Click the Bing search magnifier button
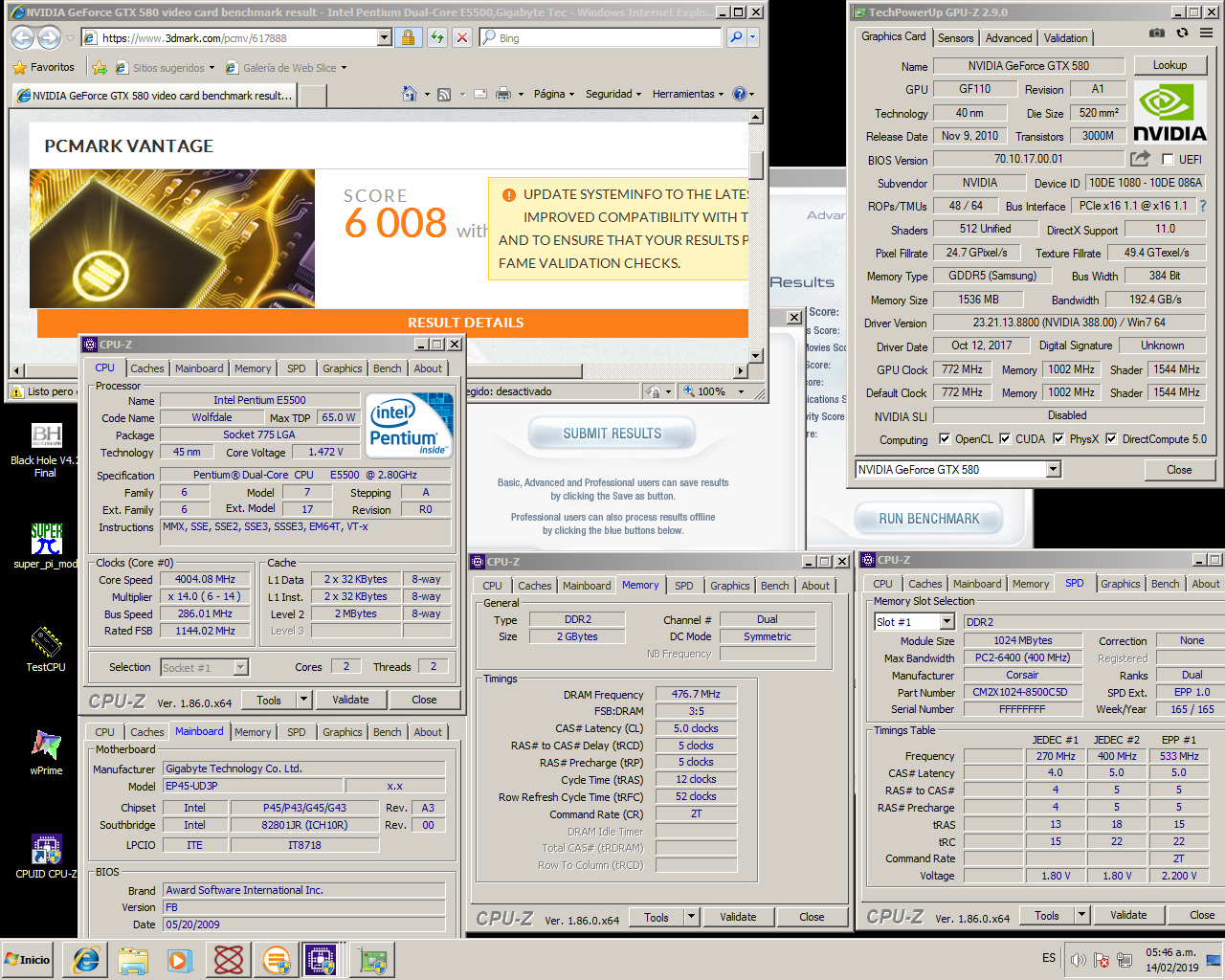The width and height of the screenshot is (1225, 980). (735, 37)
